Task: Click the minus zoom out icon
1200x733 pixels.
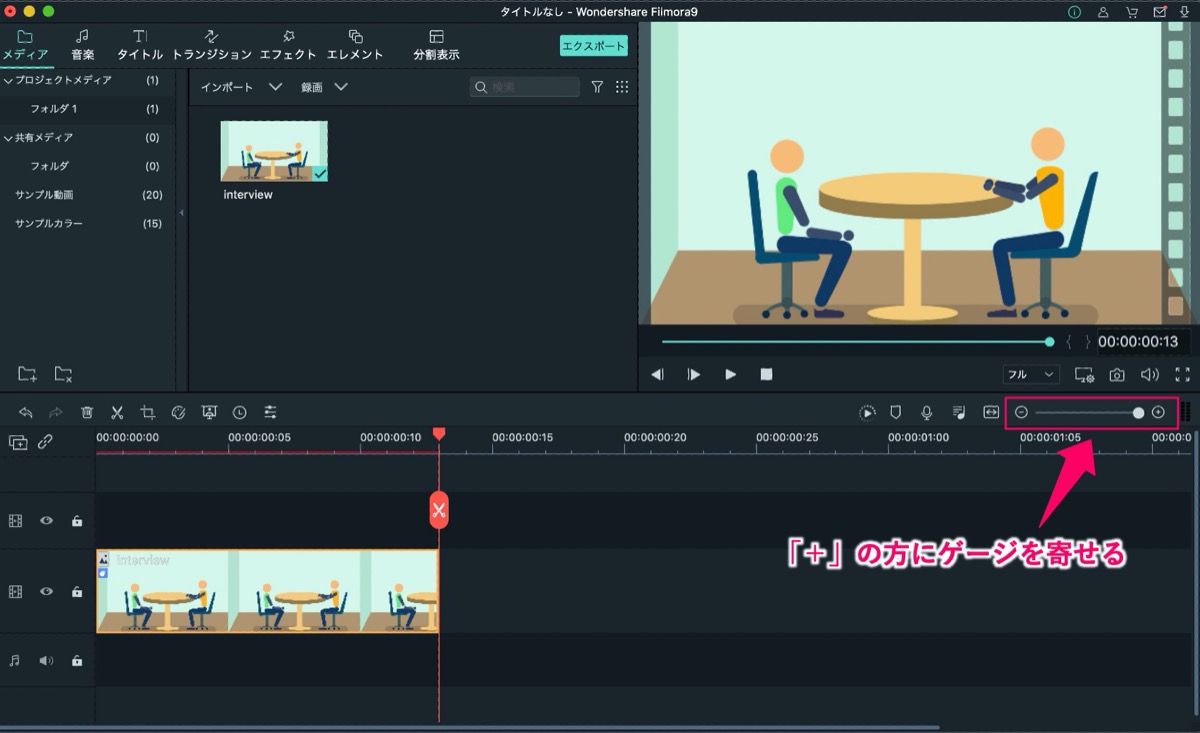Action: click(x=1021, y=412)
